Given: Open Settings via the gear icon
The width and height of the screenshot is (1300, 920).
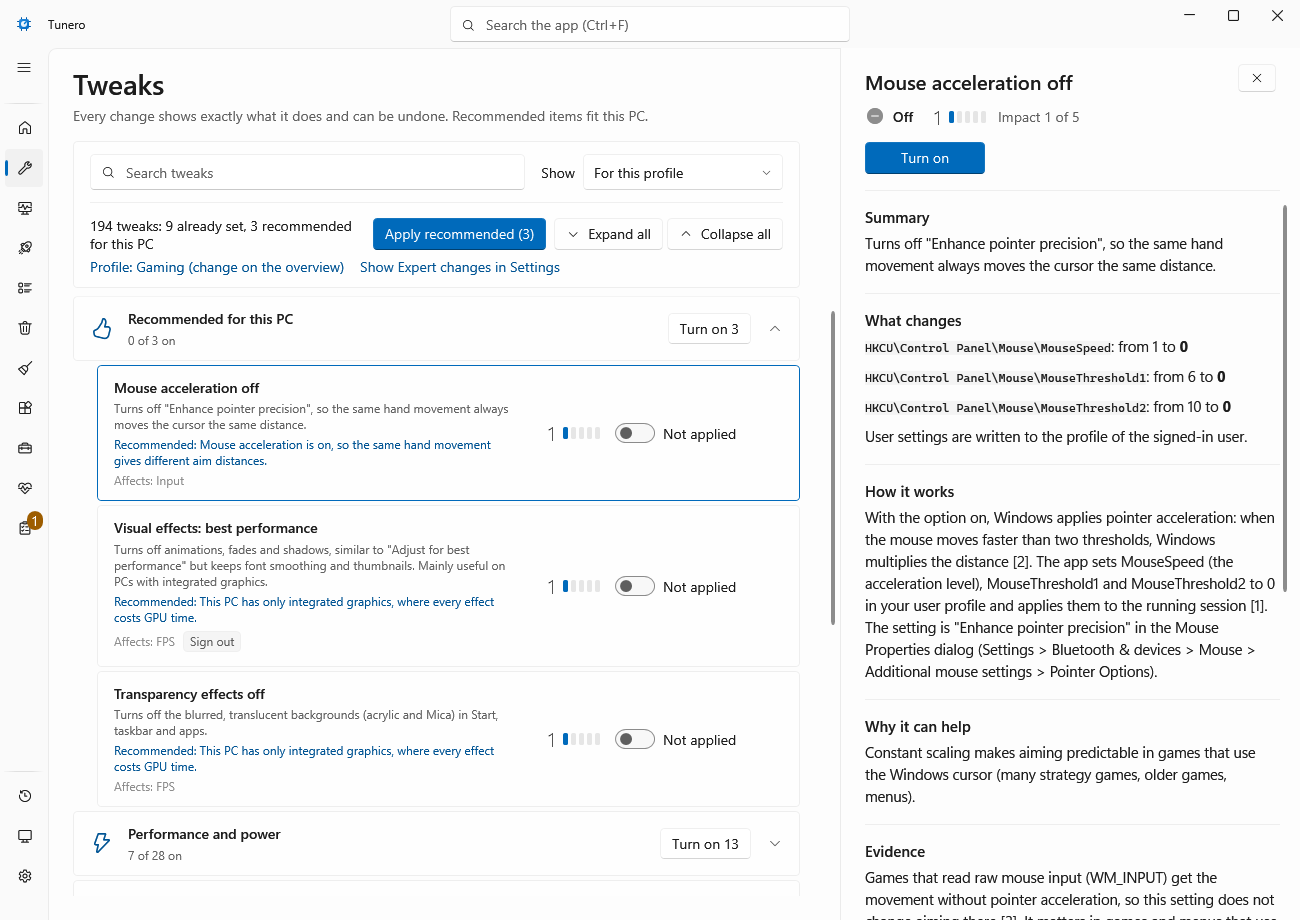Looking at the screenshot, I should 25,876.
